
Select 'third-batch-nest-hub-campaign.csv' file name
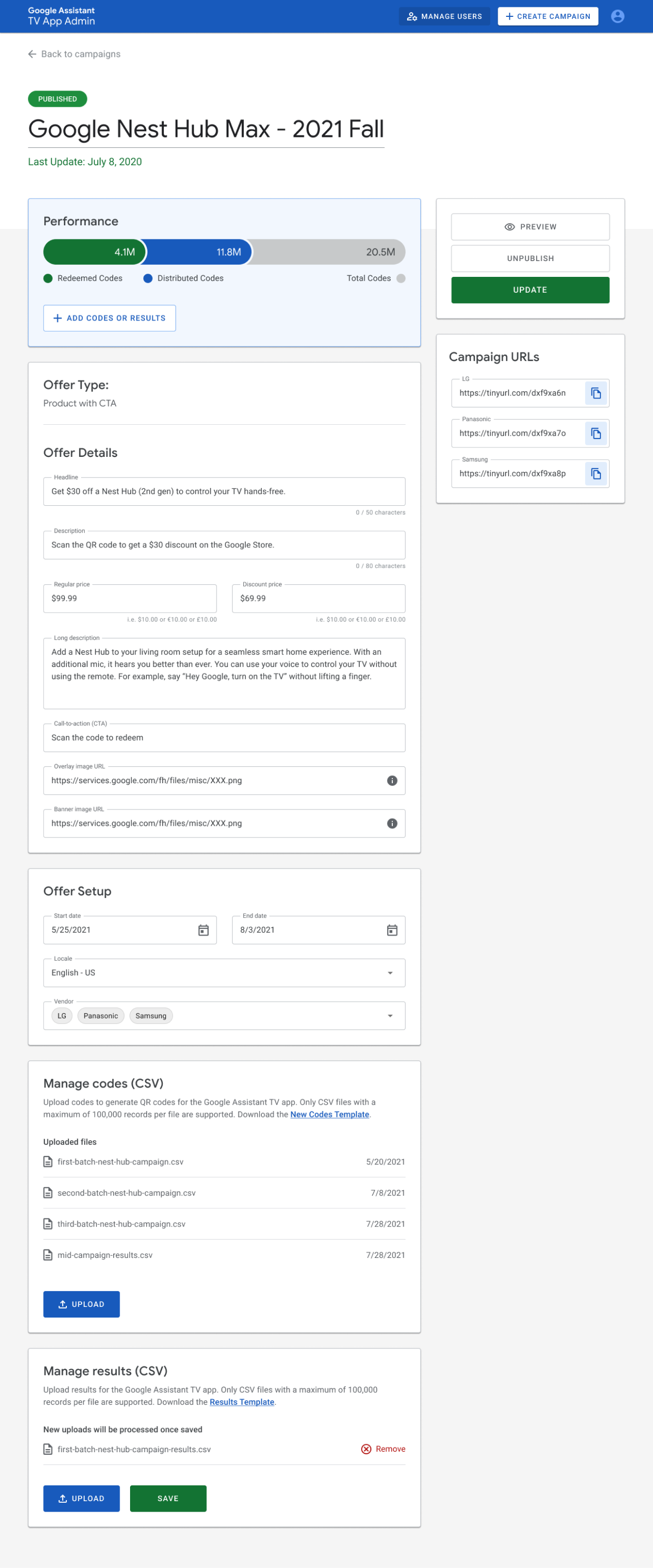tap(121, 1224)
